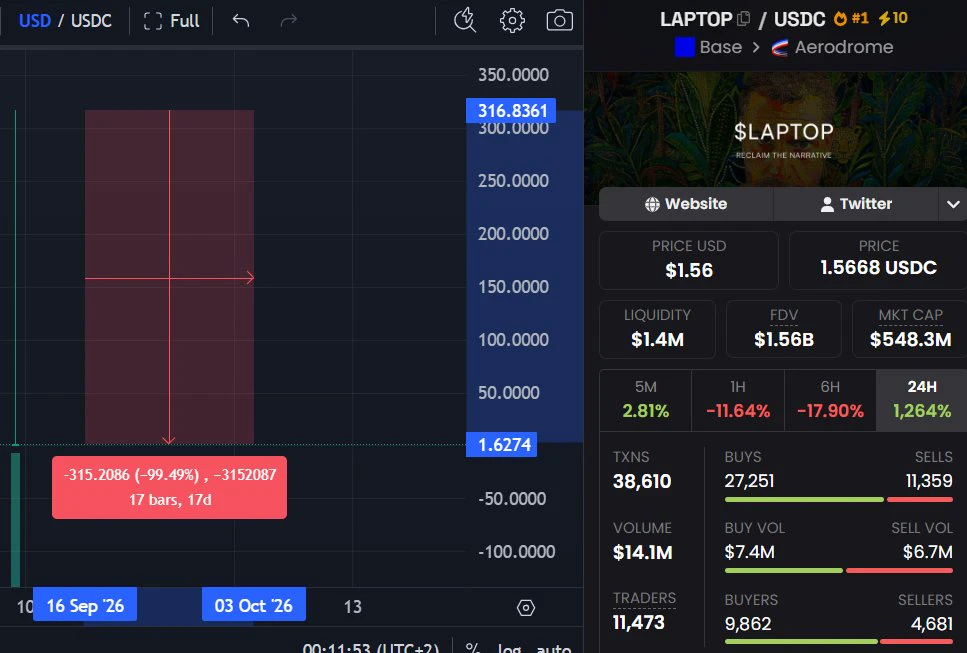Select the 1H timeframe tab
This screenshot has height=653, width=967.
click(x=738, y=400)
